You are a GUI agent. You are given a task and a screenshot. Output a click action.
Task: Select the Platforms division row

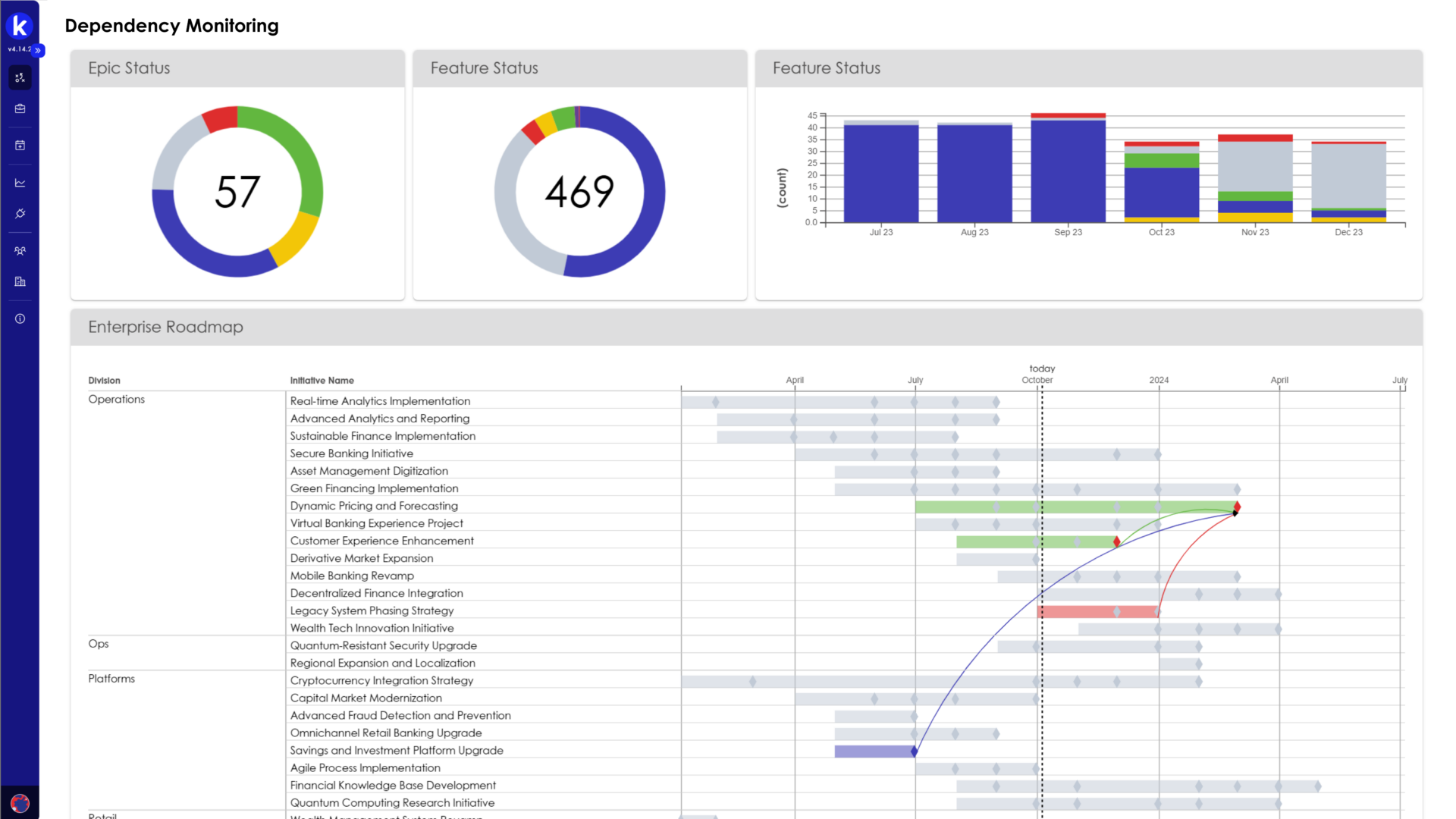(x=111, y=678)
